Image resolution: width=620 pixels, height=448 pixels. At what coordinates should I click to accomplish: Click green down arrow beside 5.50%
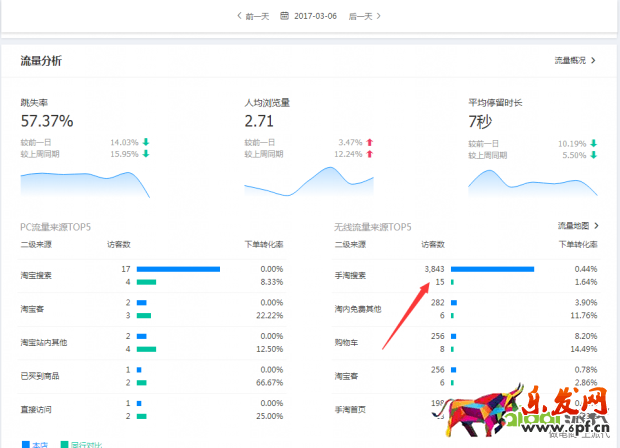tap(594, 155)
